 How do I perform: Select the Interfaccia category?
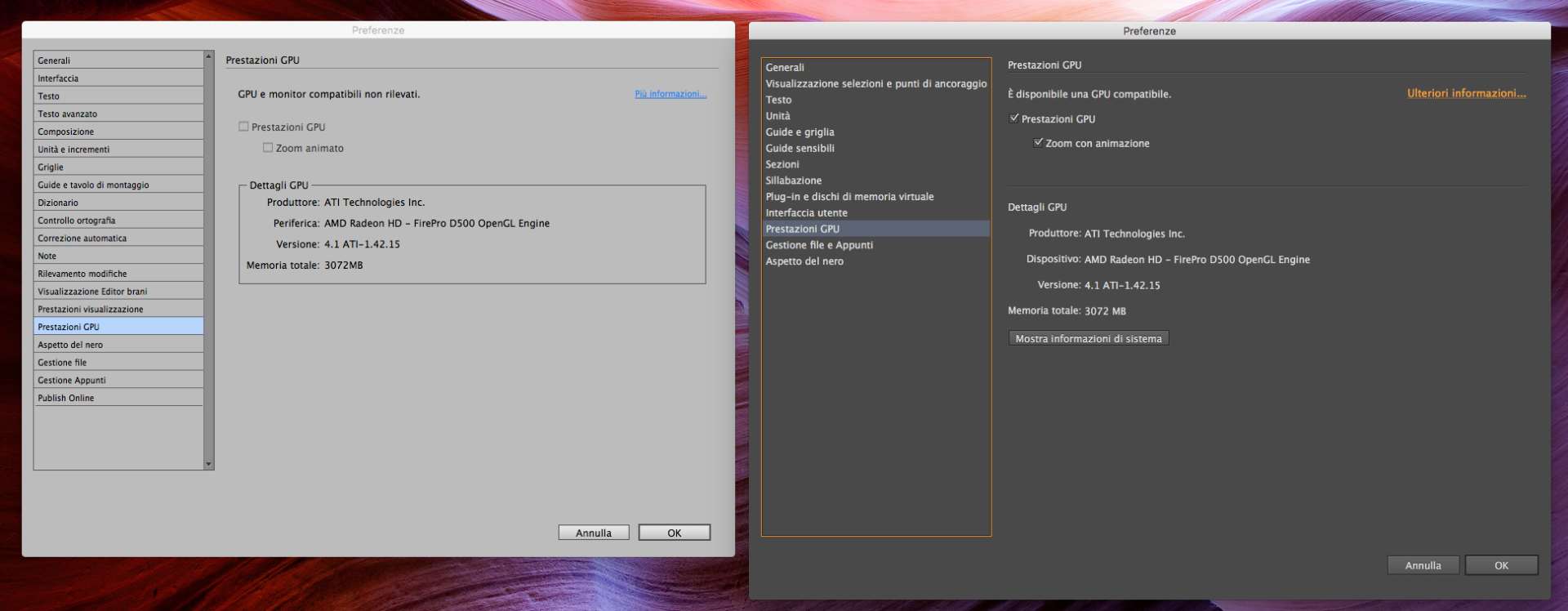[118, 78]
